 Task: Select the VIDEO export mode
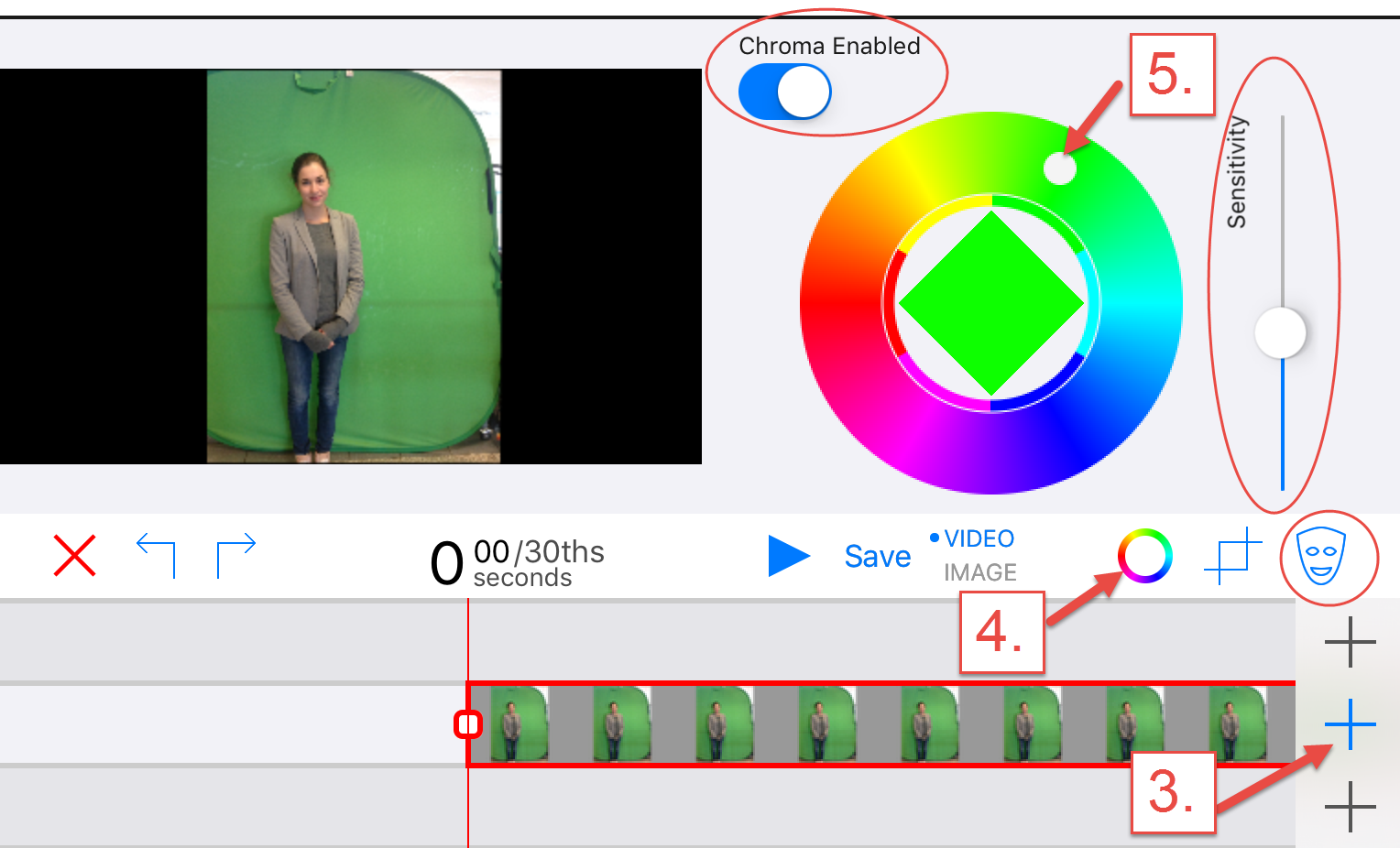click(979, 538)
